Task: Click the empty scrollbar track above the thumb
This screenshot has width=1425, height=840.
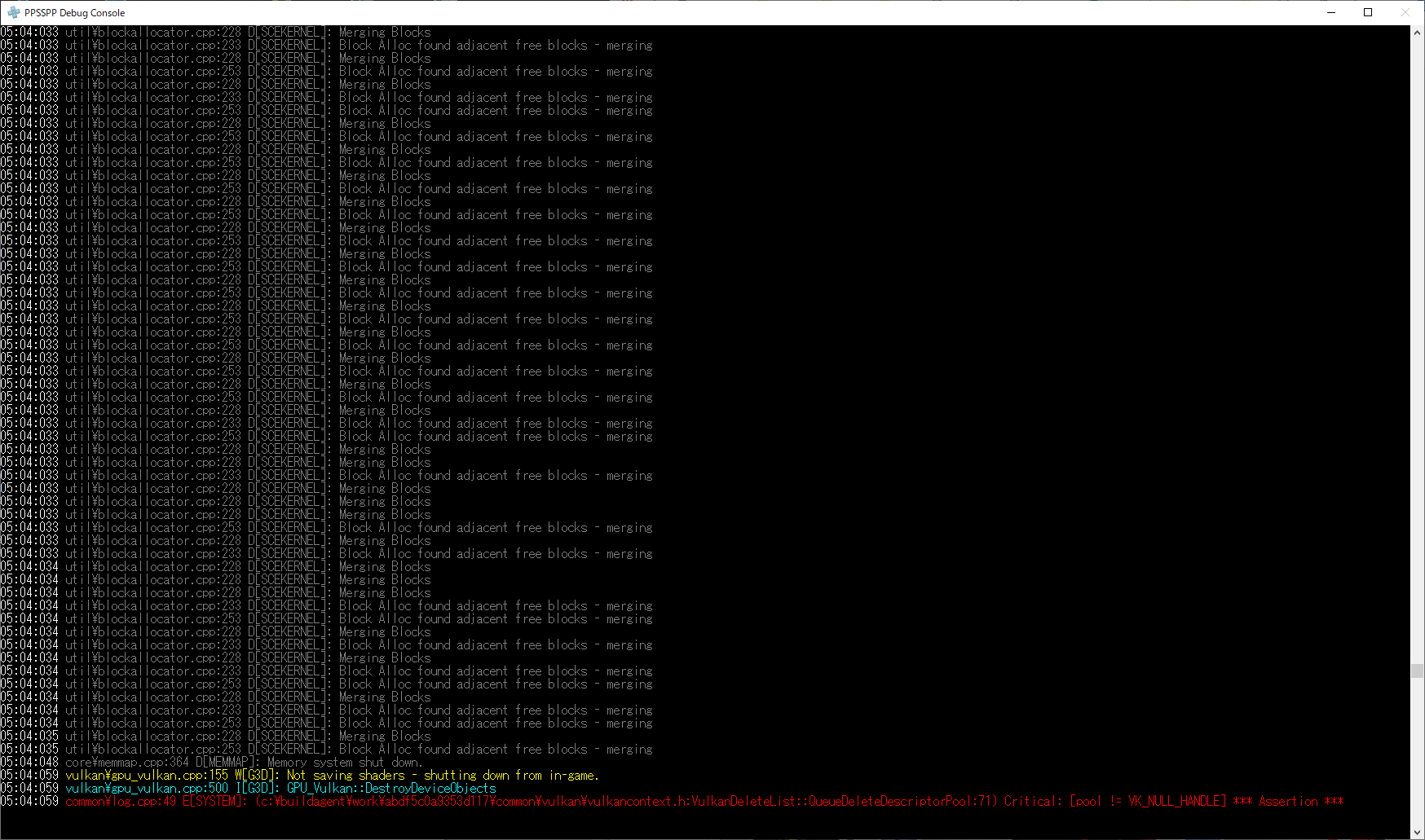Action: (x=1416, y=326)
